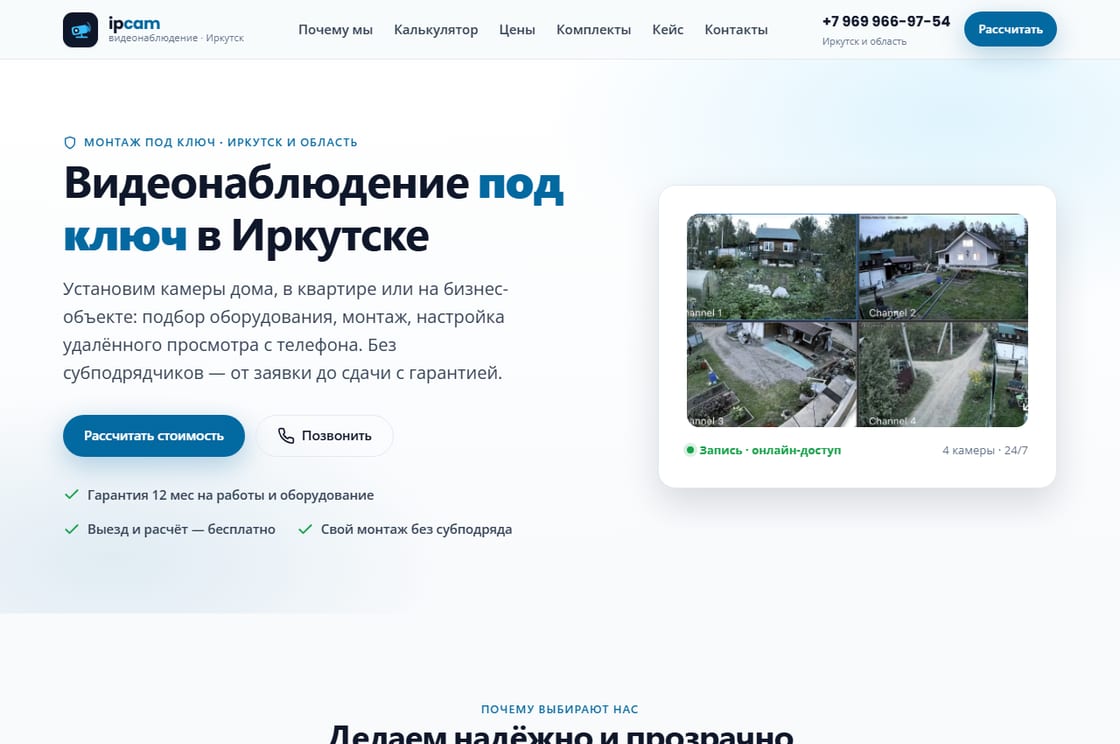
Task: Click the Рассчитать стоимость button
Action: [154, 436]
